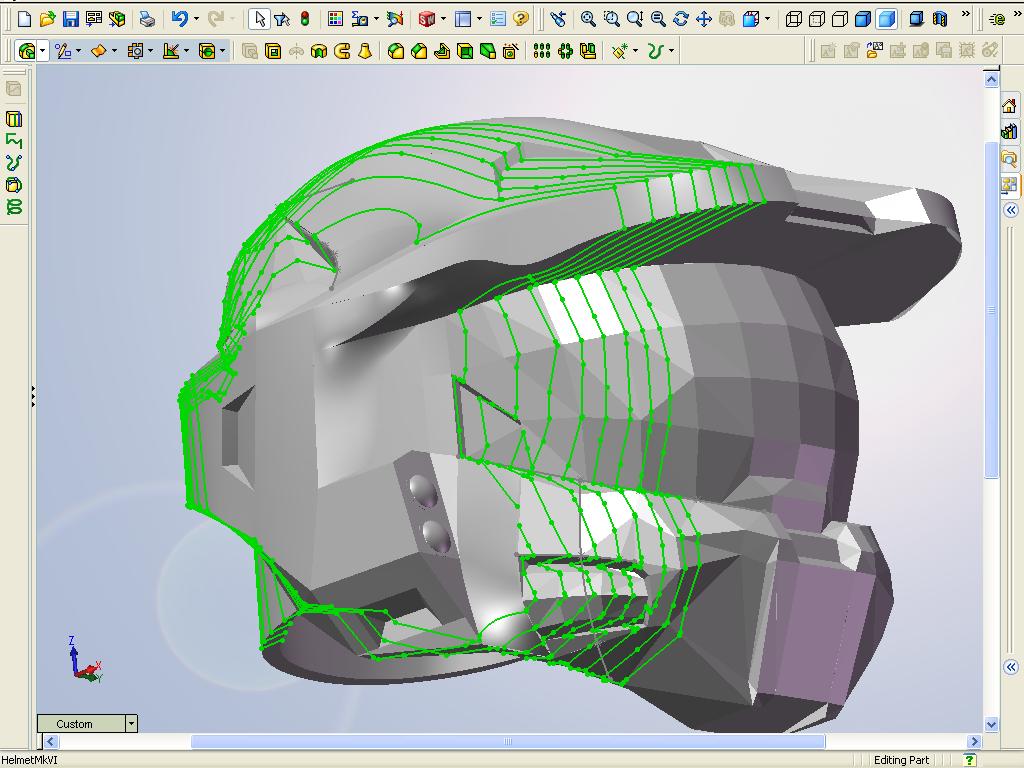Click status bar help question mark
The width and height of the screenshot is (1024, 768).
(970, 760)
